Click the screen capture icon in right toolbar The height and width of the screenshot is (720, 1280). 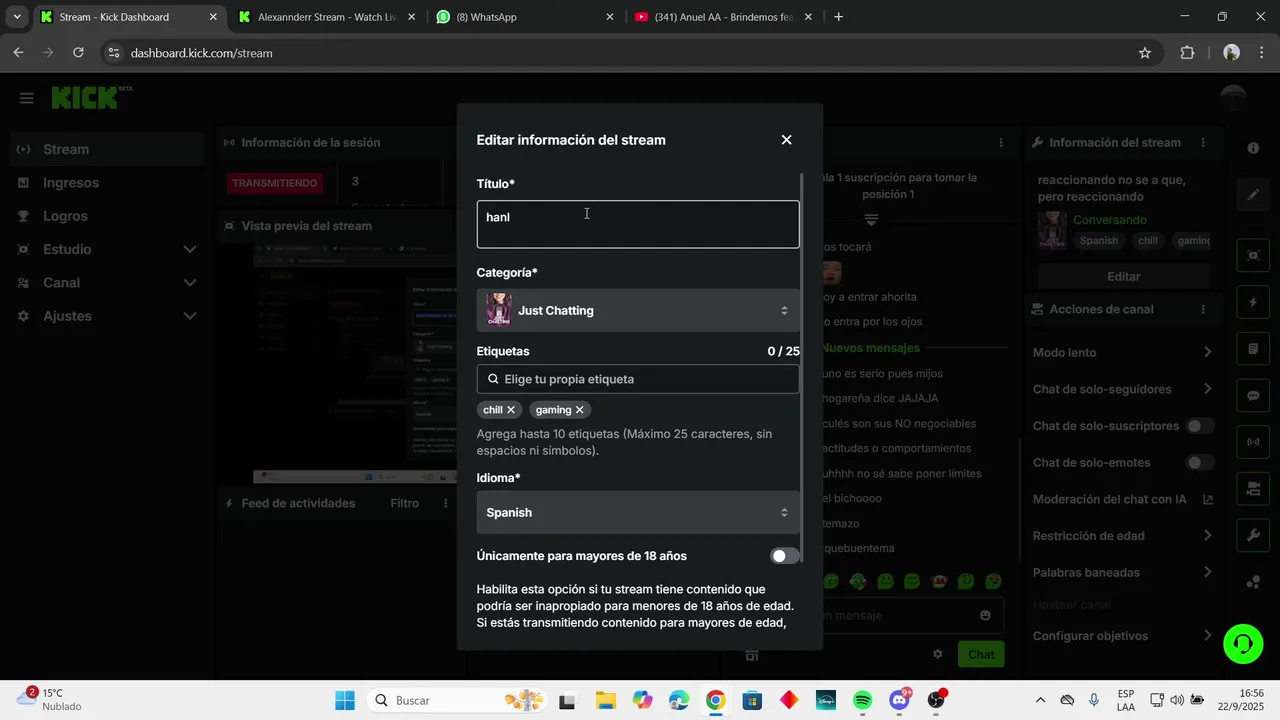click(1253, 255)
